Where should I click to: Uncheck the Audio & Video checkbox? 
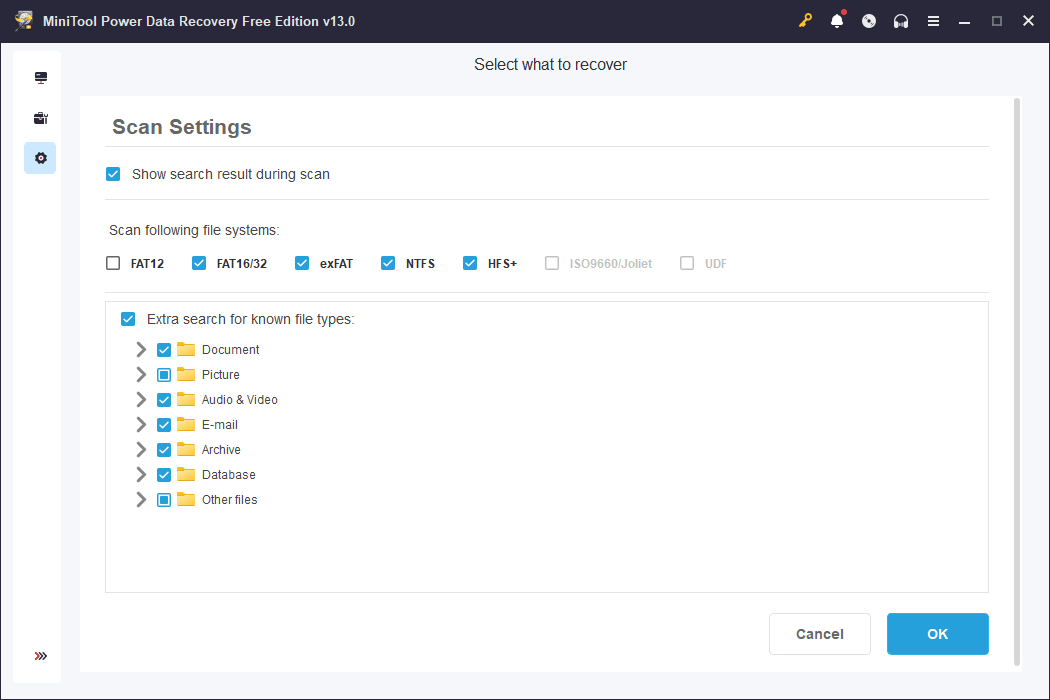pyautogui.click(x=164, y=400)
